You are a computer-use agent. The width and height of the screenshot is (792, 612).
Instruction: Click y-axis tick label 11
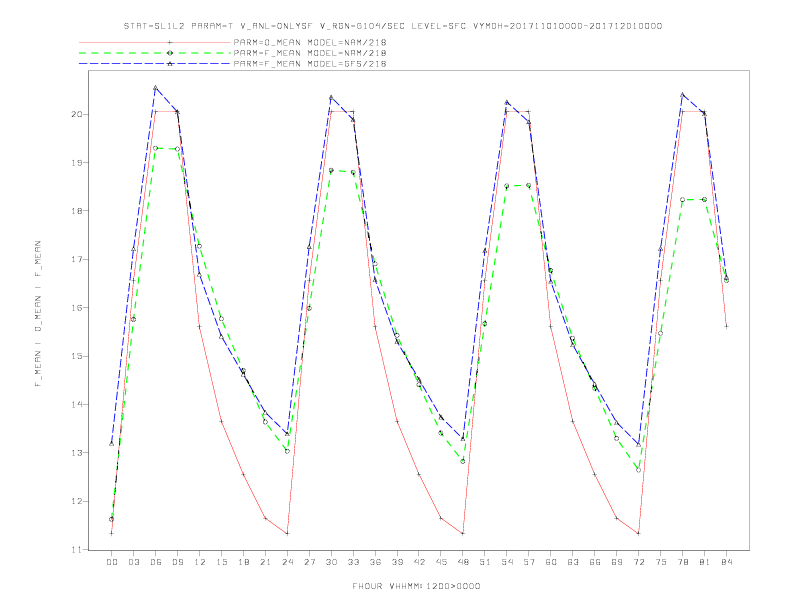77,549
